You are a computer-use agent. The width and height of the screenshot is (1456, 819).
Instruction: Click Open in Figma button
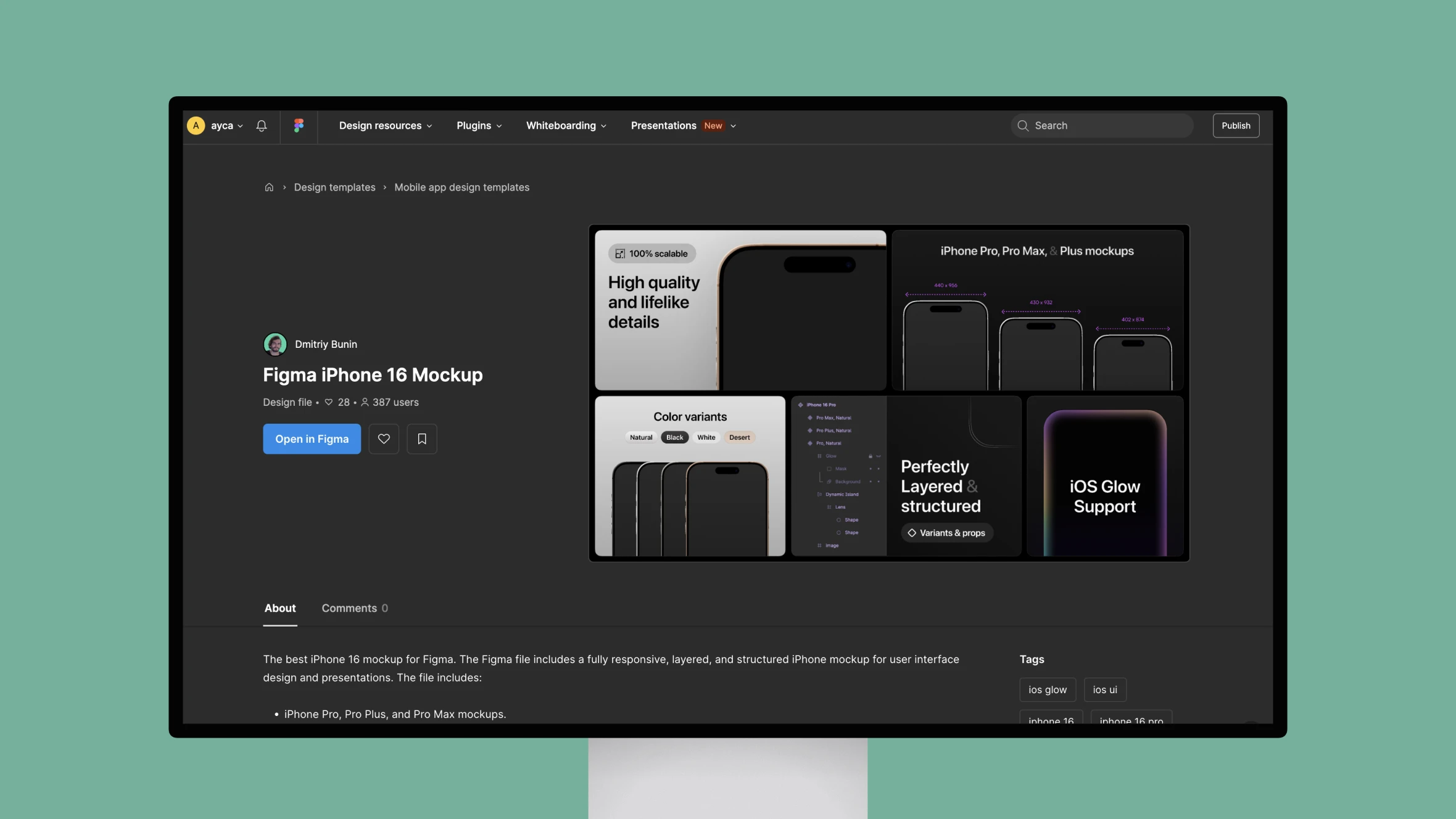tap(311, 438)
